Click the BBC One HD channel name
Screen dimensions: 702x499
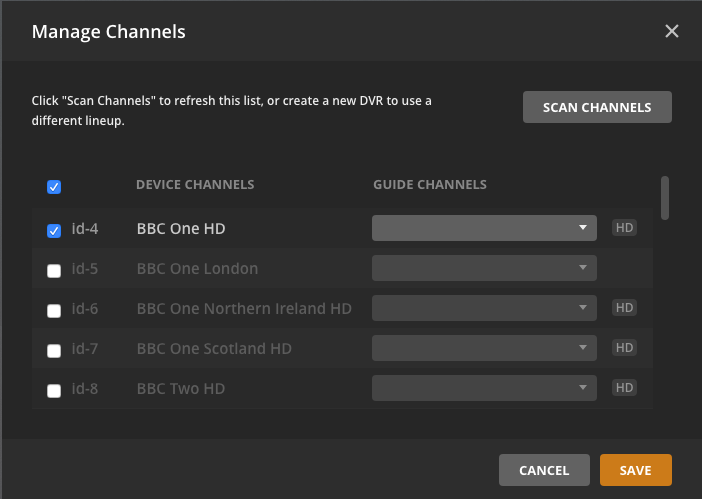coord(181,228)
